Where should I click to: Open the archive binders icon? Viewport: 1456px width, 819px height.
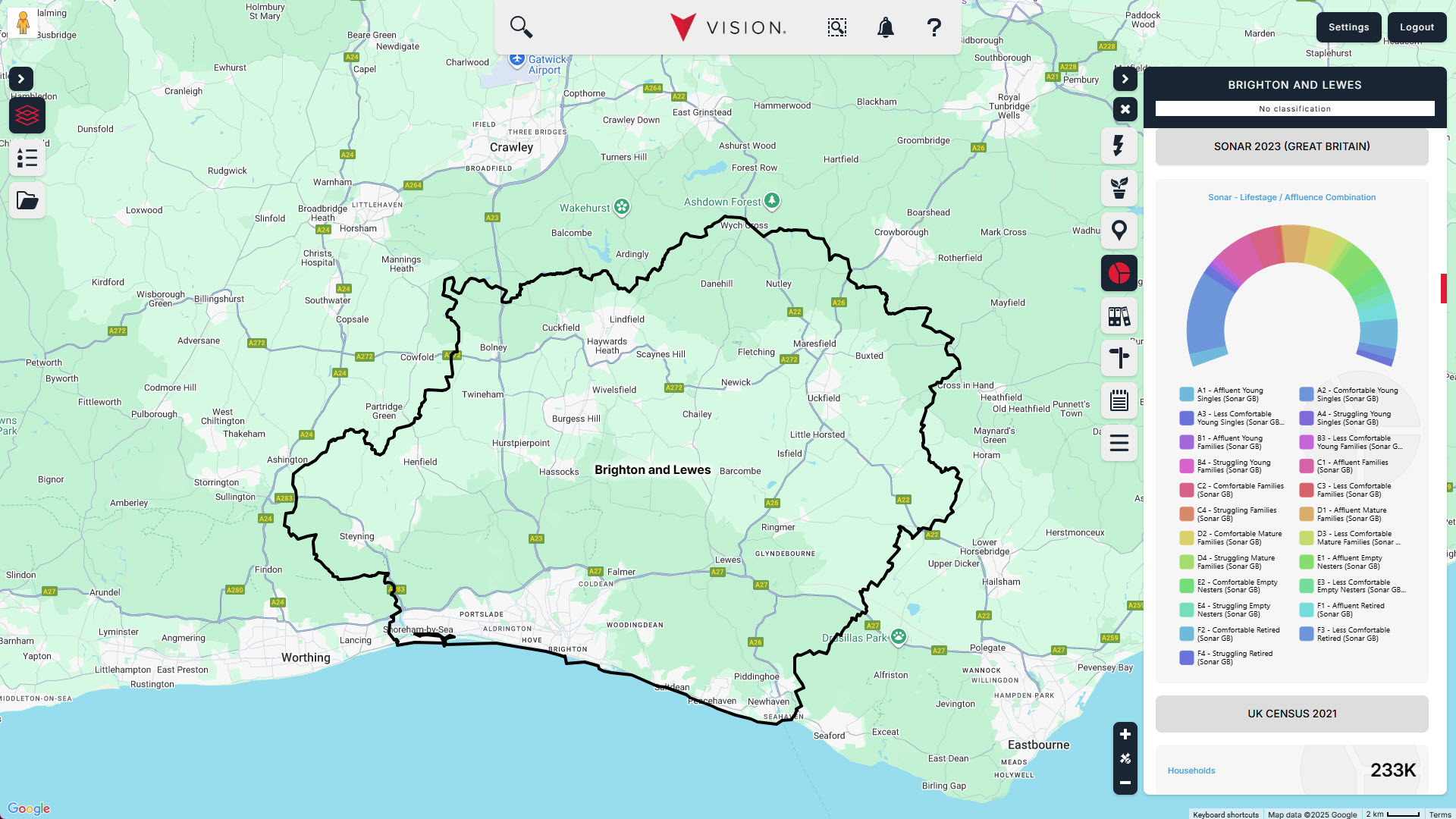tap(1119, 316)
